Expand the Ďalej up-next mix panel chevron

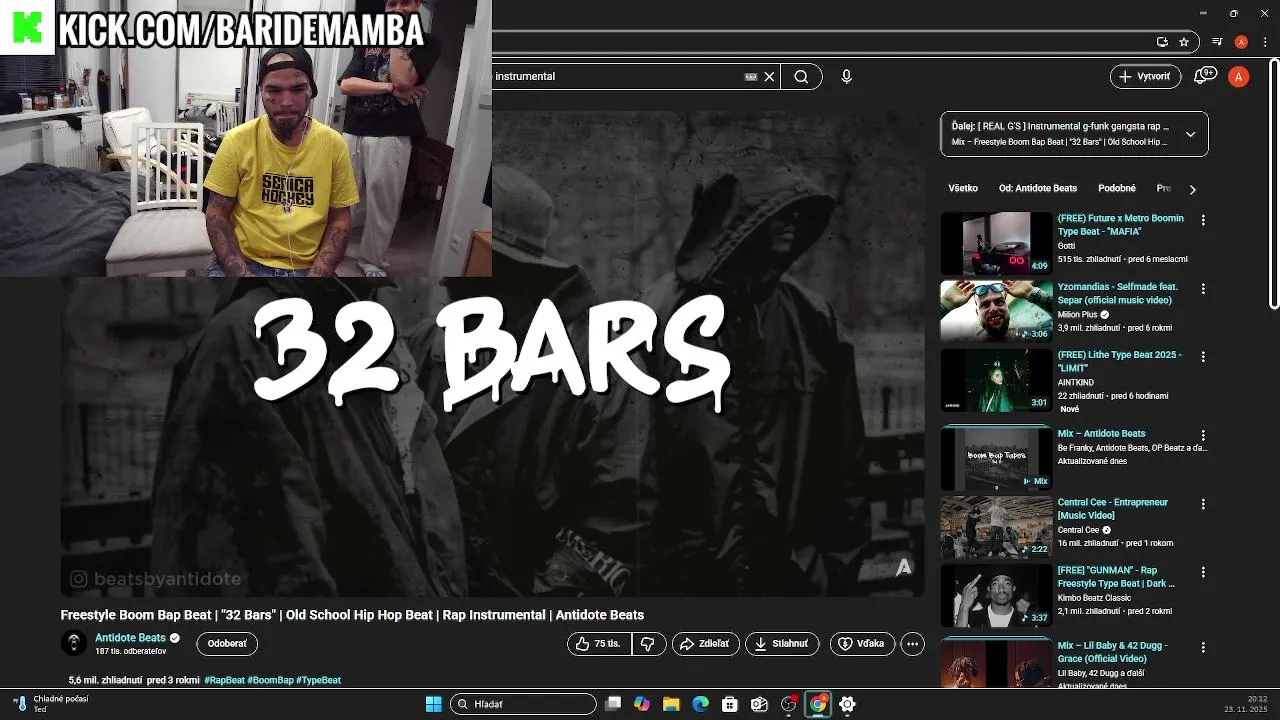pyautogui.click(x=1190, y=134)
